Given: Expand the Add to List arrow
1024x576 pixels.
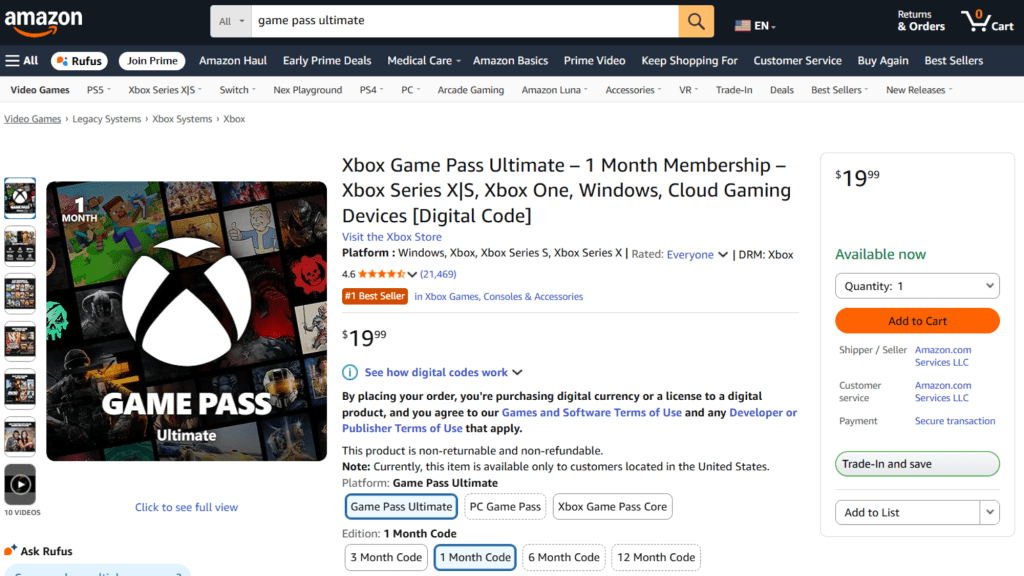Looking at the screenshot, I should (990, 512).
